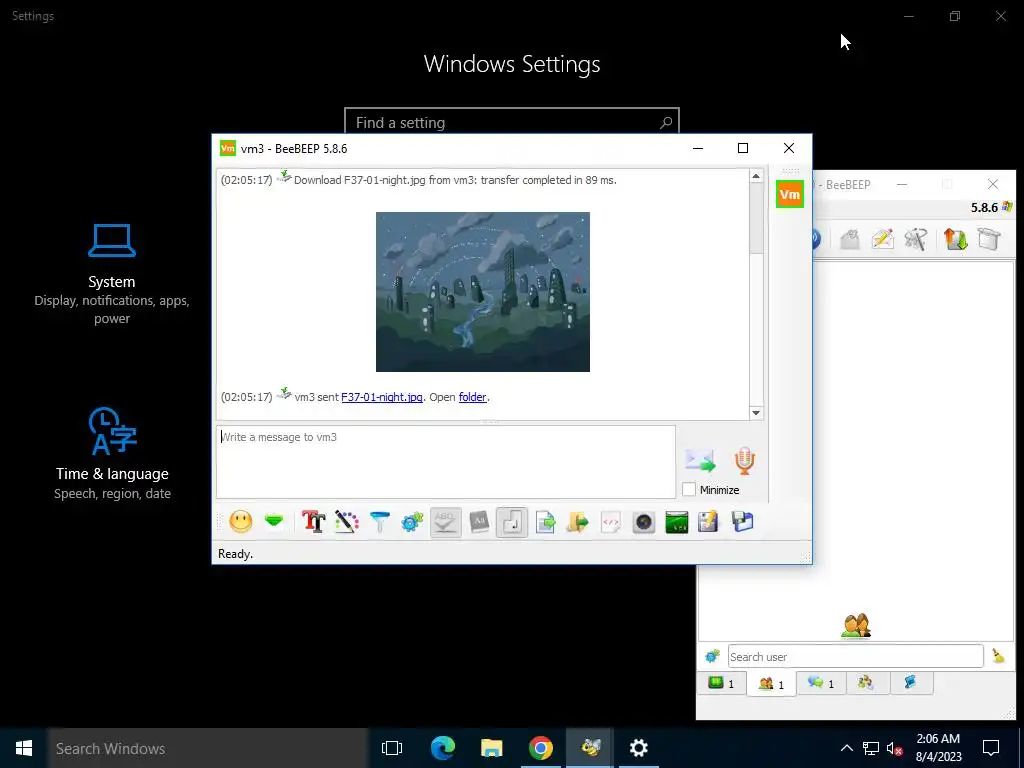Save chat using the blue floppy disks icon
This screenshot has width=1024, height=768.
coord(742,522)
